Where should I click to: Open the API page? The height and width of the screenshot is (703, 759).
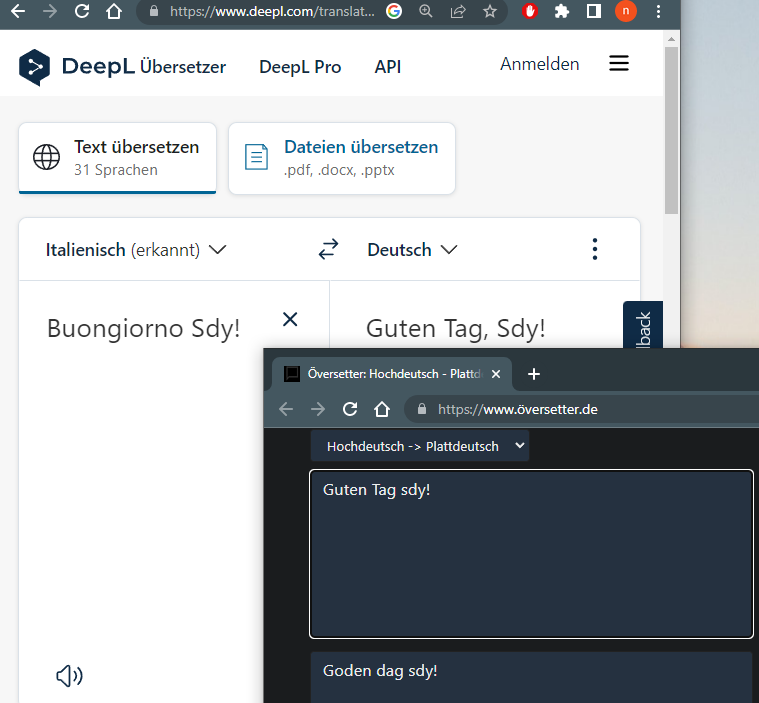[388, 67]
